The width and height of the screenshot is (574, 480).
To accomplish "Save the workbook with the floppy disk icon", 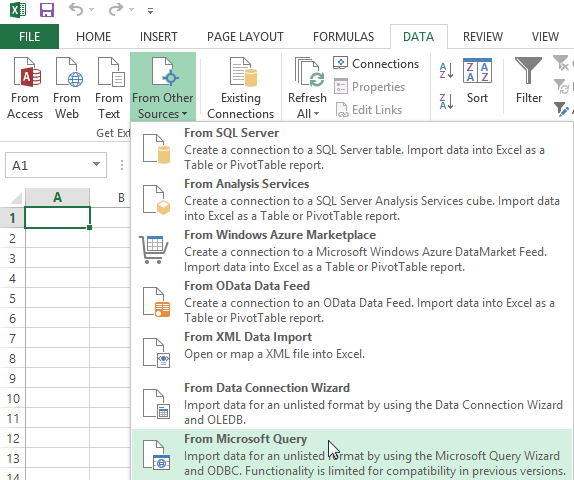I will click(47, 10).
